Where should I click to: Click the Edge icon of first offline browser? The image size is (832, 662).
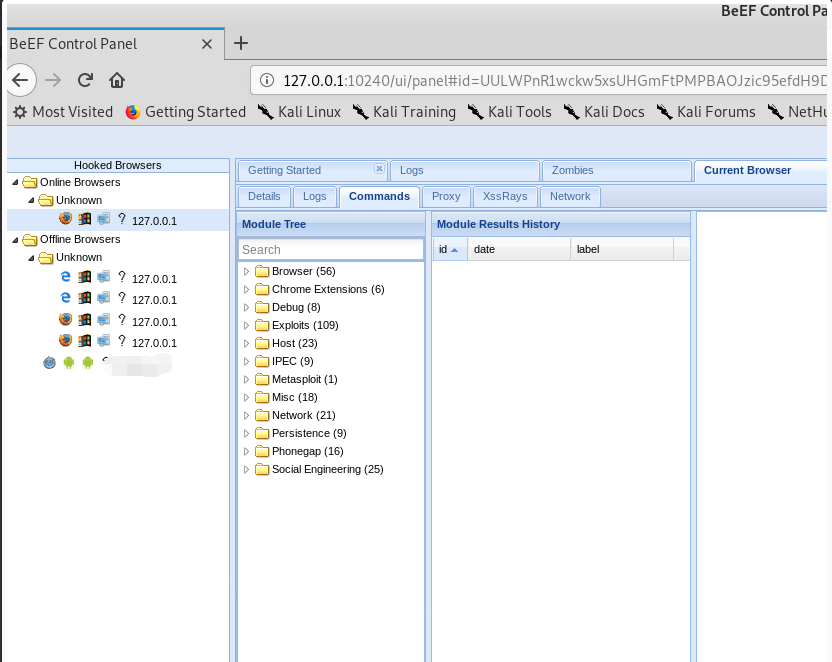pyautogui.click(x=65, y=276)
